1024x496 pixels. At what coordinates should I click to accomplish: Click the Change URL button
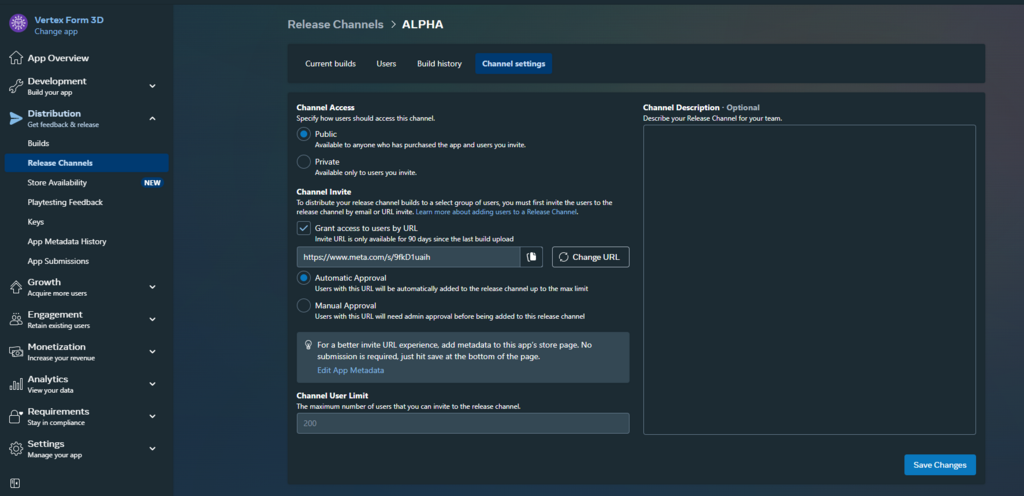590,257
